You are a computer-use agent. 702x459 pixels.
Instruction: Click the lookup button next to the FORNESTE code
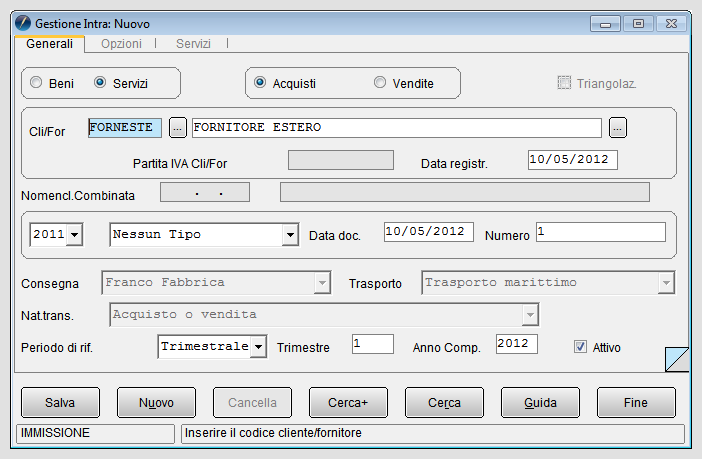(178, 128)
